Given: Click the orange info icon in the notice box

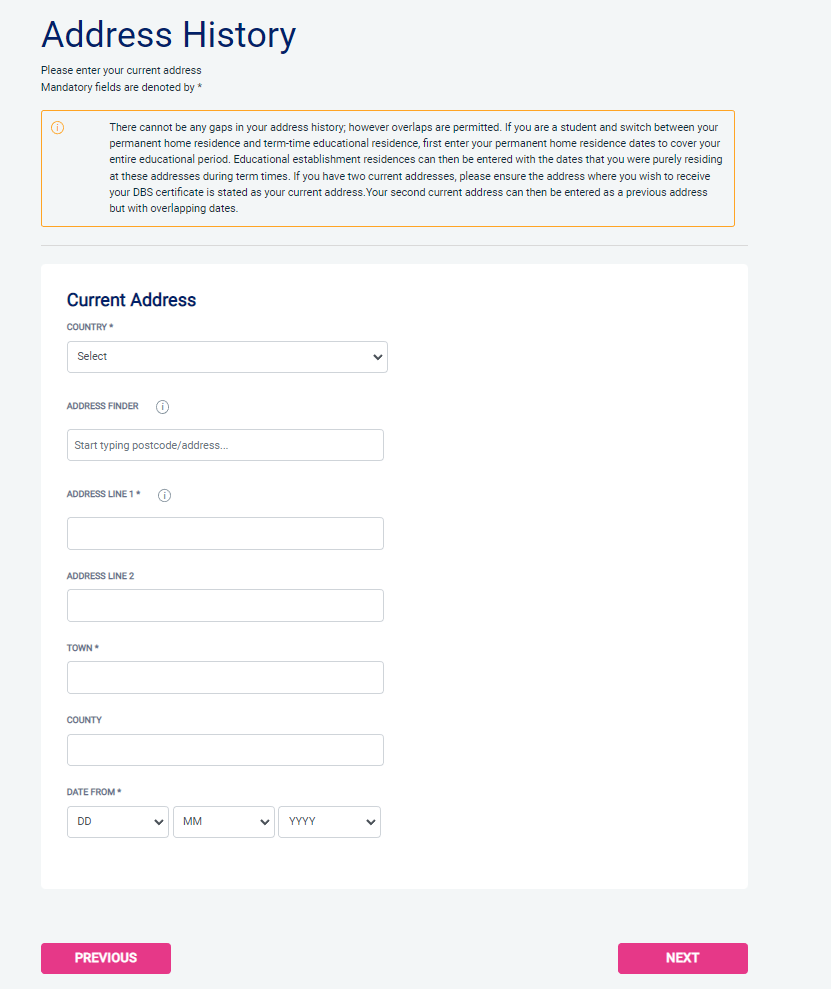Looking at the screenshot, I should coord(57,128).
